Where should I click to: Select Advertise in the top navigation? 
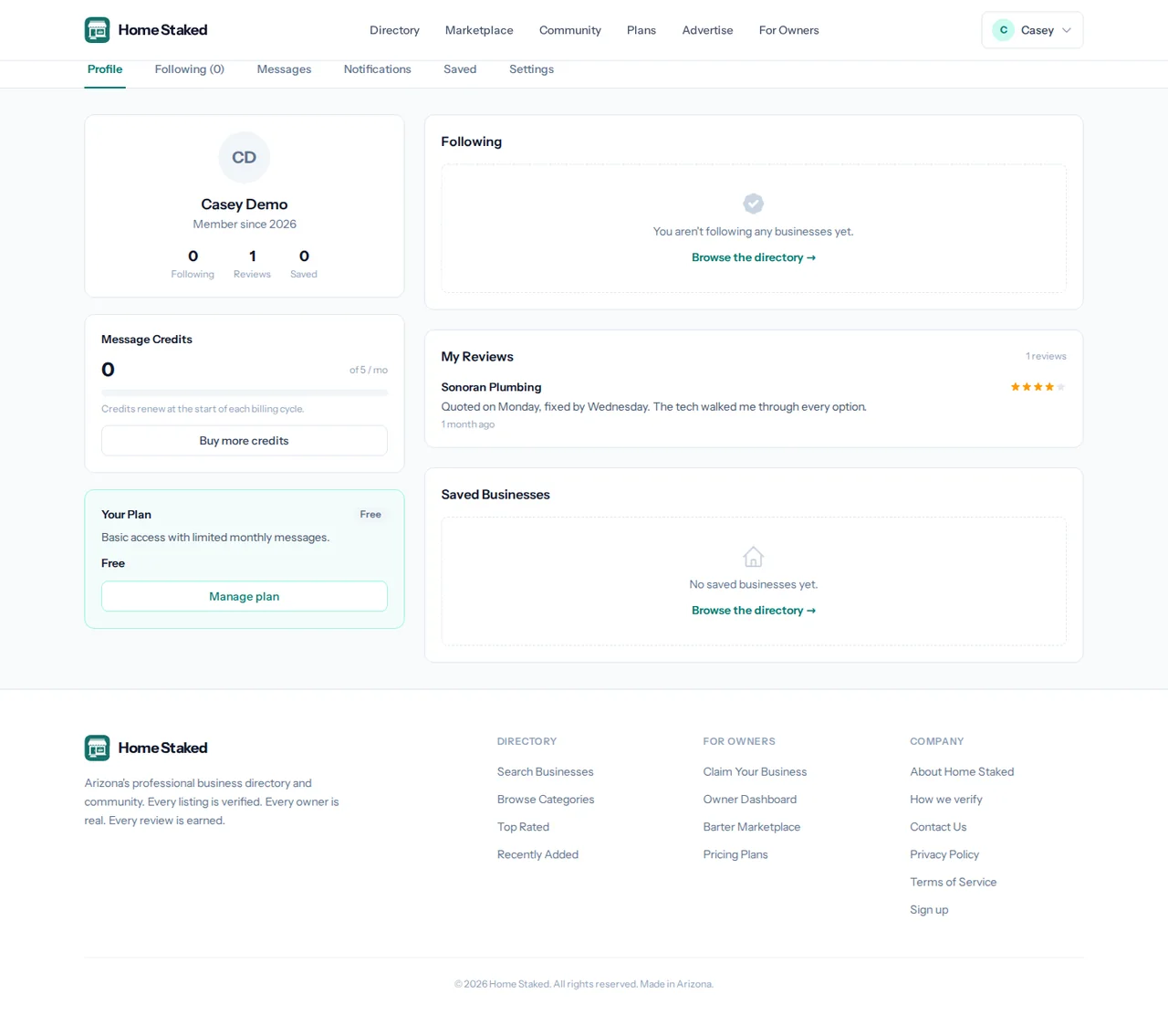[708, 30]
